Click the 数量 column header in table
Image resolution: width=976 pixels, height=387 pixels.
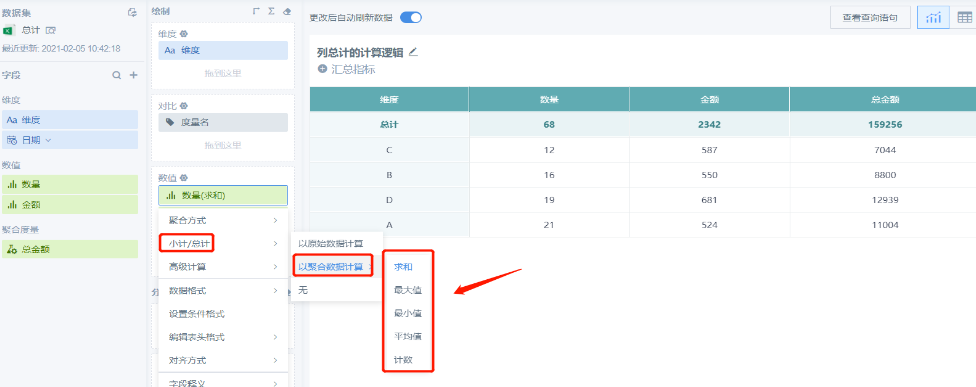(549, 100)
